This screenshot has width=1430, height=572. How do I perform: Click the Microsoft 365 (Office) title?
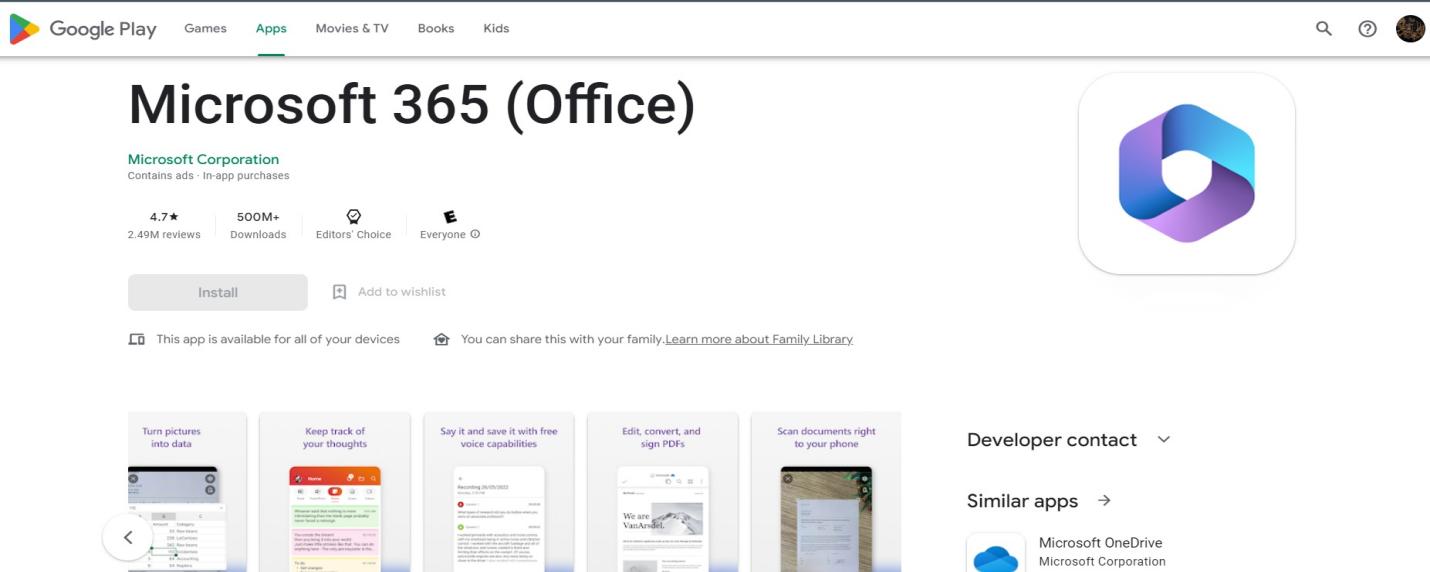[x=411, y=103]
